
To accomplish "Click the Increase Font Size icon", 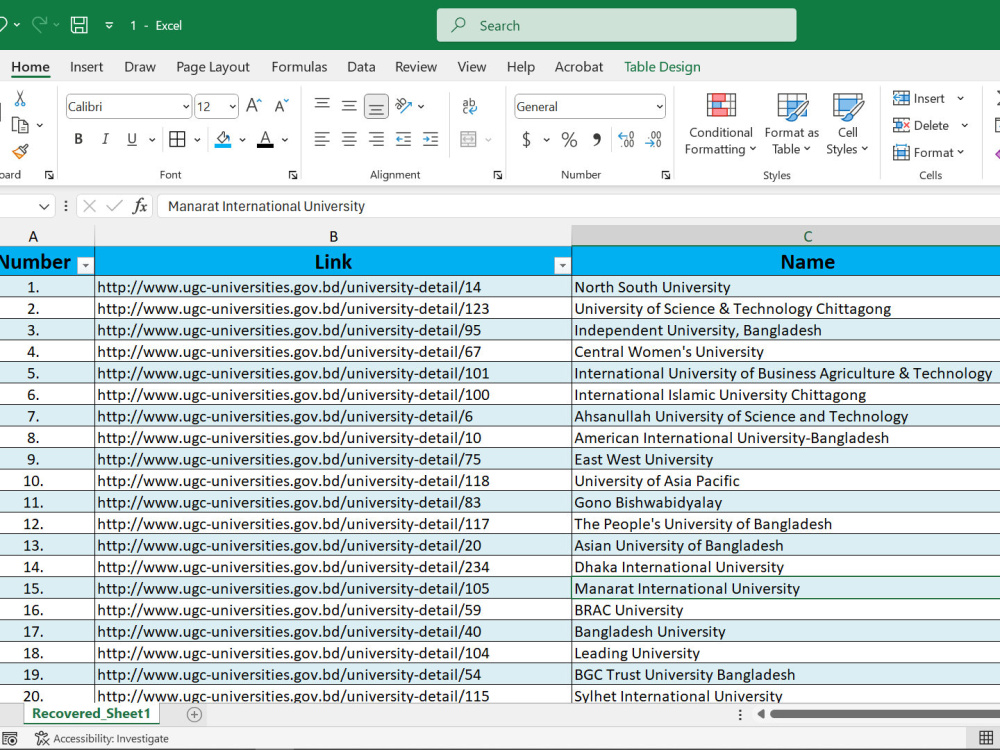I will 254,106.
